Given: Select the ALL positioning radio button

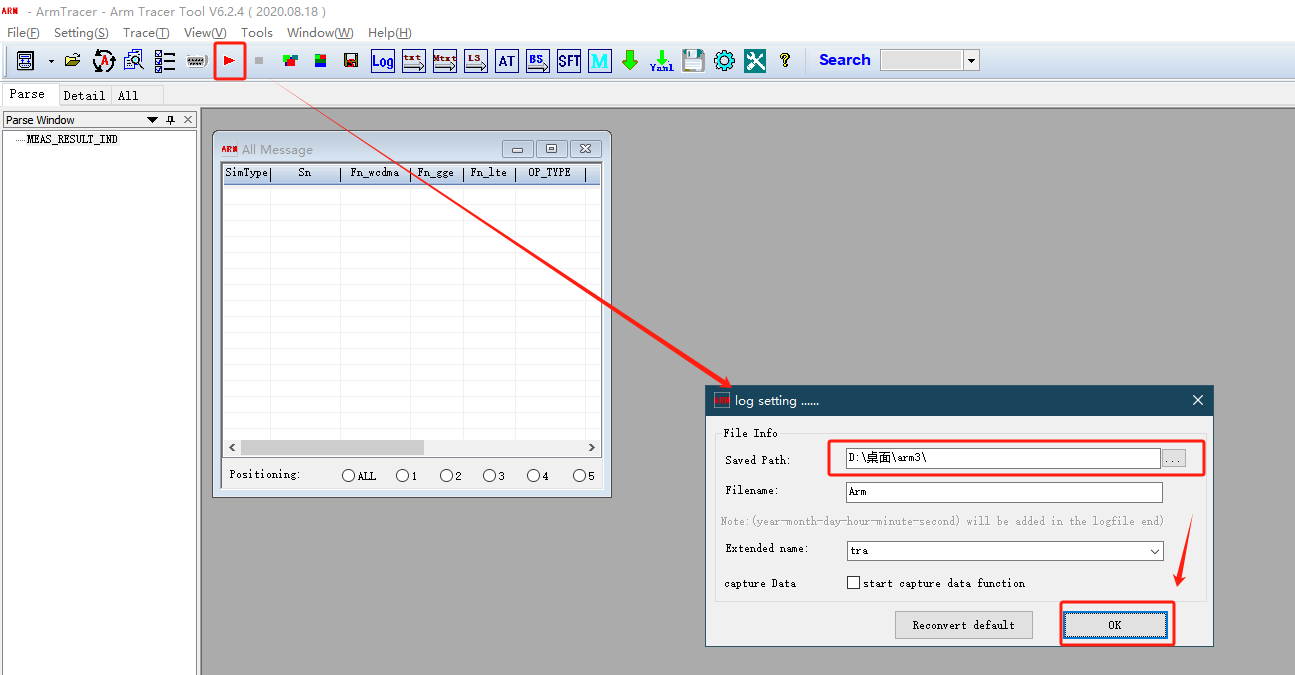Looking at the screenshot, I should [348, 476].
